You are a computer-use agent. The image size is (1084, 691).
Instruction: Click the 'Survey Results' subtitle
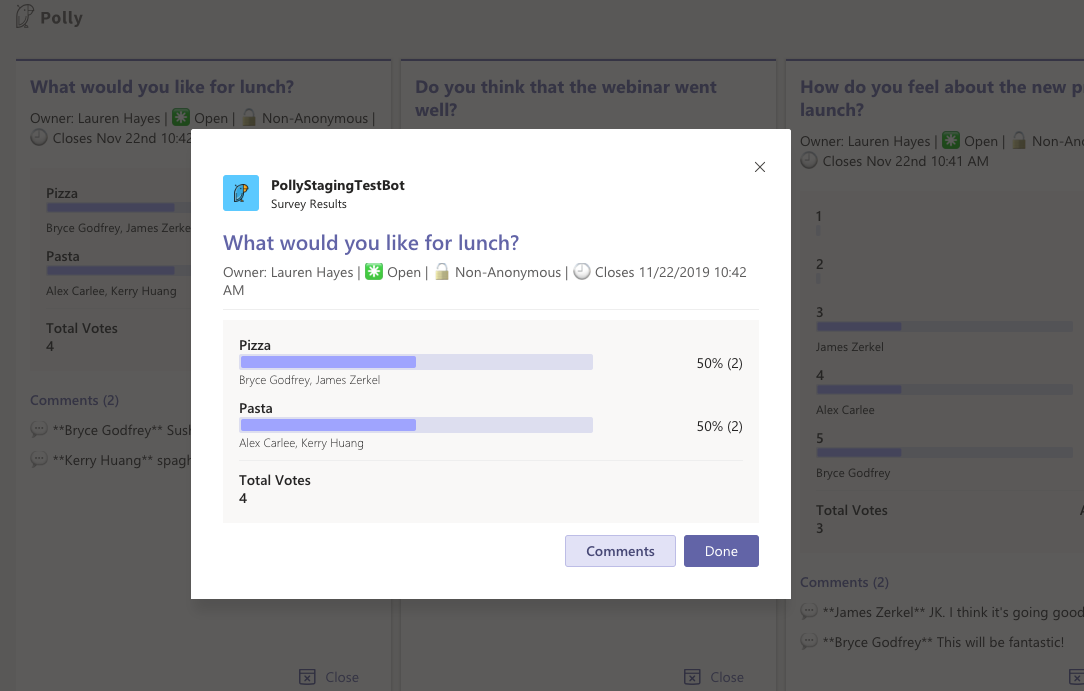pos(308,204)
